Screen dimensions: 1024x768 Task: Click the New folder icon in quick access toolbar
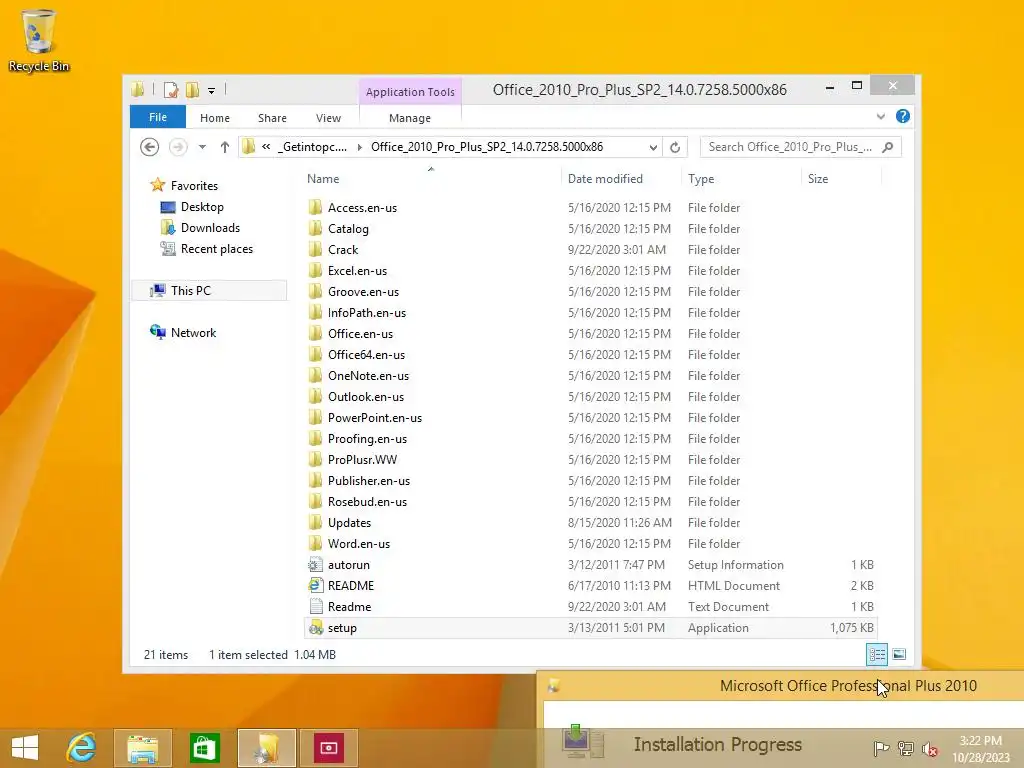(x=192, y=89)
